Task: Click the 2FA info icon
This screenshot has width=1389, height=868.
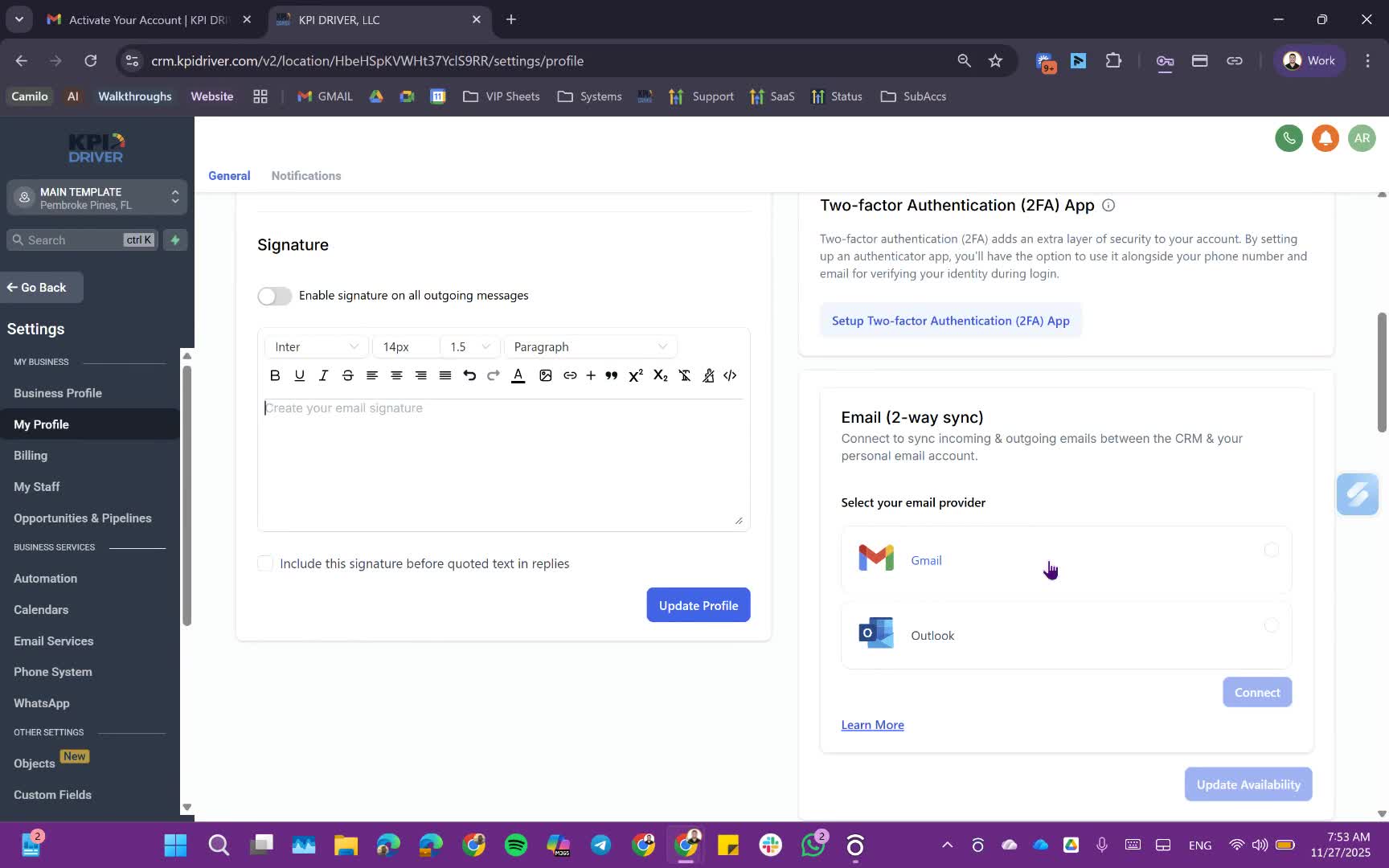Action: (x=1108, y=205)
